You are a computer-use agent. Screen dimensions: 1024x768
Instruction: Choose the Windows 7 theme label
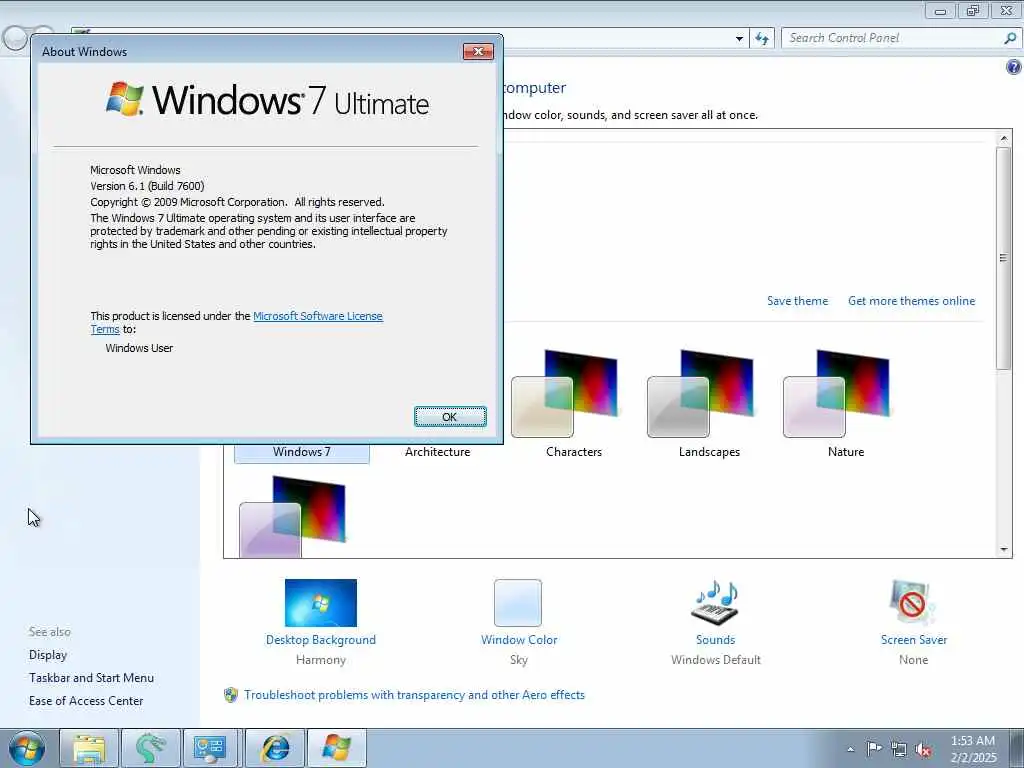(302, 452)
